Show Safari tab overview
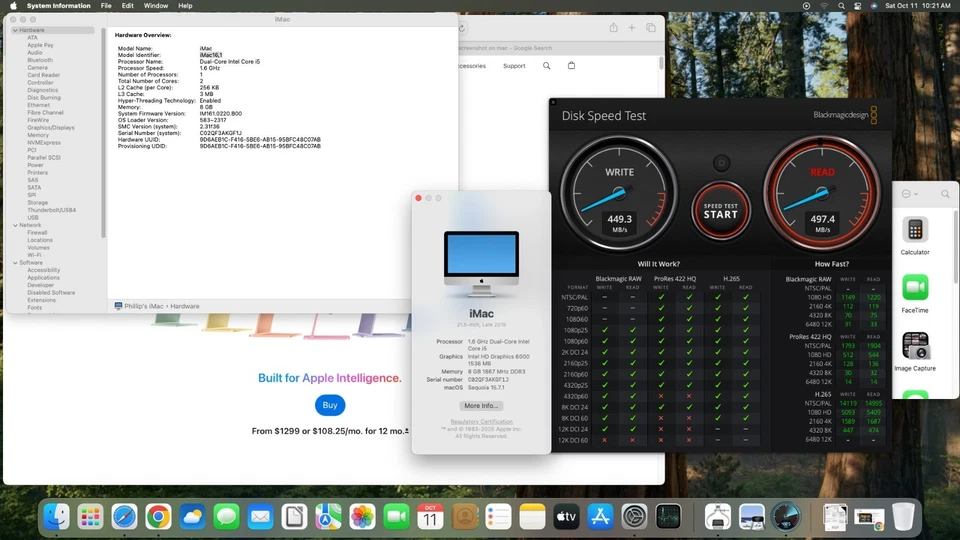This screenshot has width=960, height=540. pos(651,28)
